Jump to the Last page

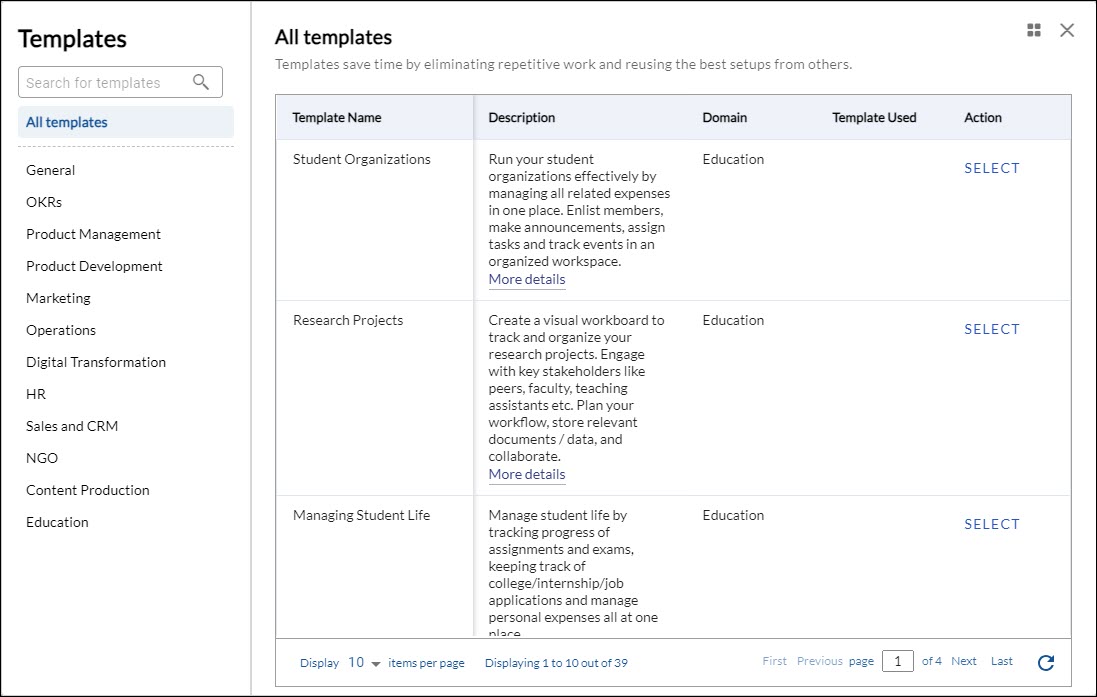(1001, 661)
